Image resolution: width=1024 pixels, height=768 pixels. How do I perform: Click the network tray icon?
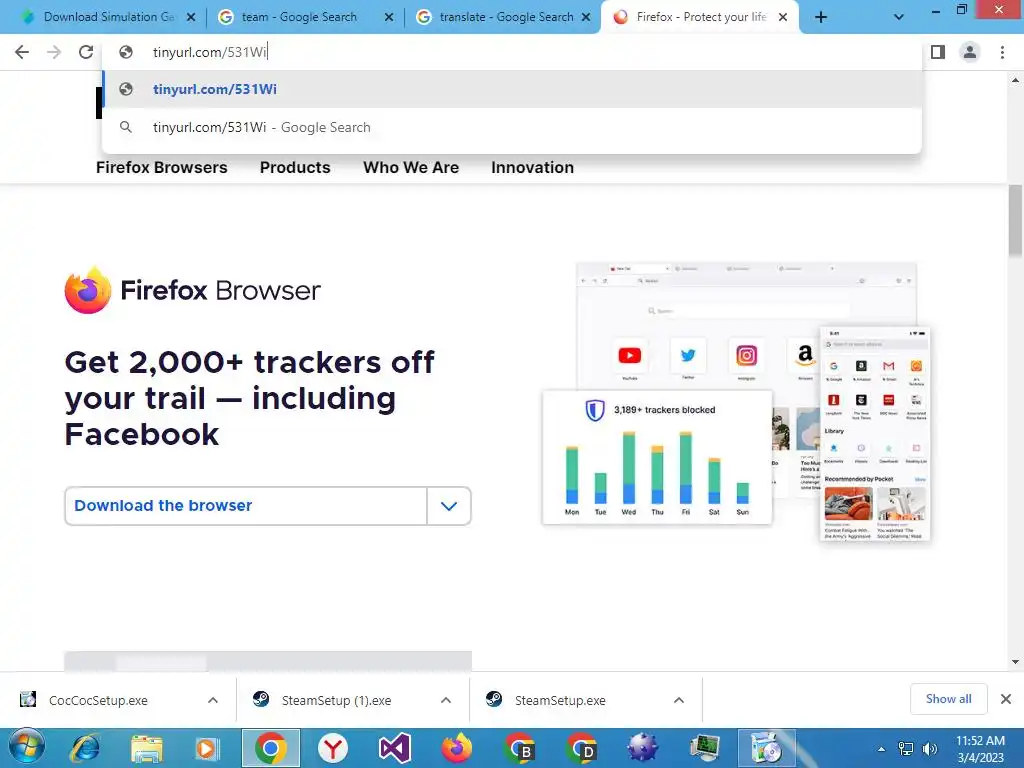906,749
